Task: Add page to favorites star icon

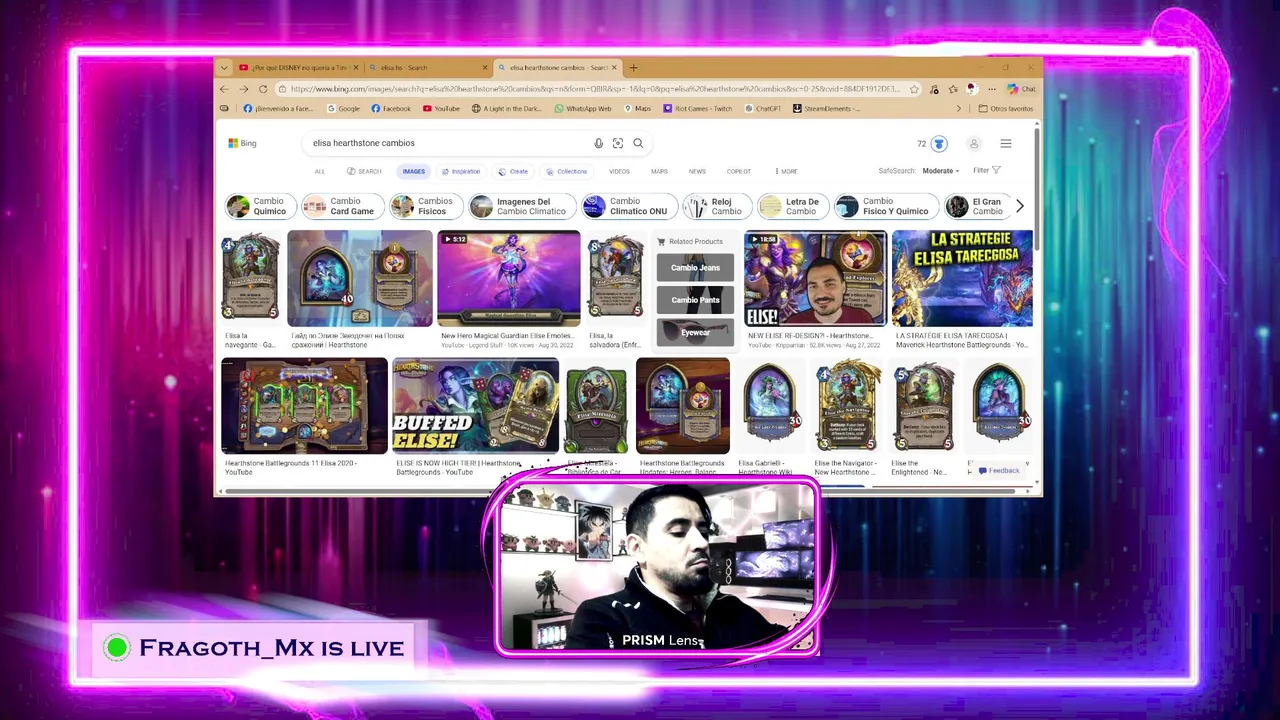Action: coord(914,89)
